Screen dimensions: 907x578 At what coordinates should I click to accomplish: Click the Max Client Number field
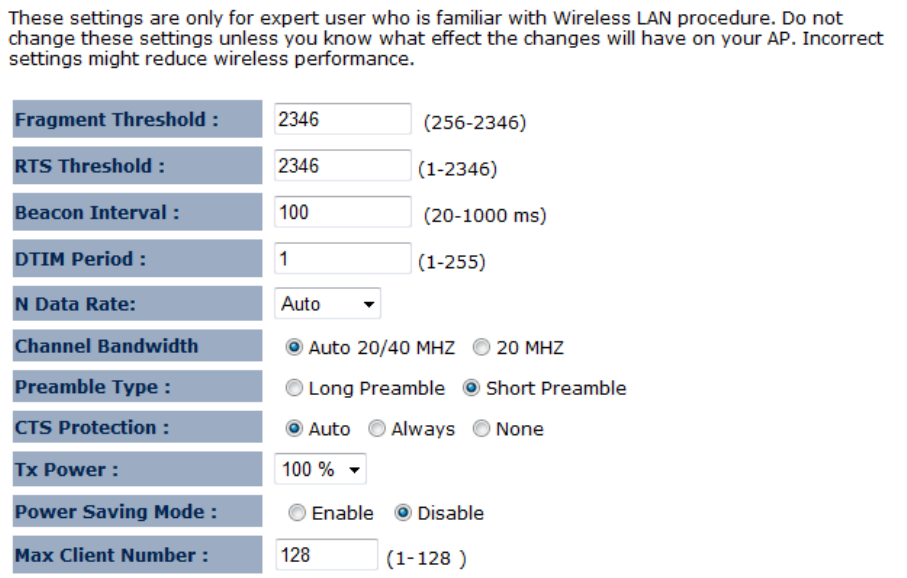click(326, 554)
